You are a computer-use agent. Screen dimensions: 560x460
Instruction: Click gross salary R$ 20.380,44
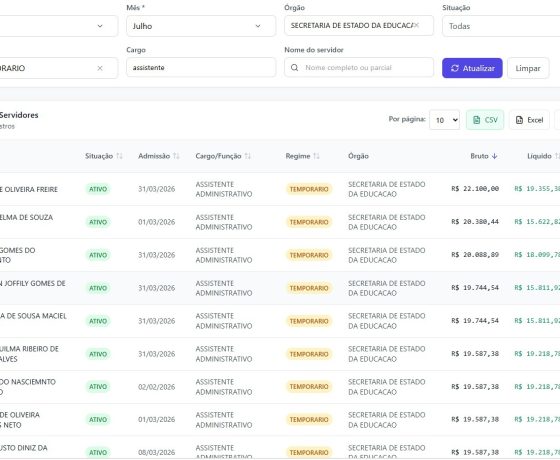click(475, 222)
